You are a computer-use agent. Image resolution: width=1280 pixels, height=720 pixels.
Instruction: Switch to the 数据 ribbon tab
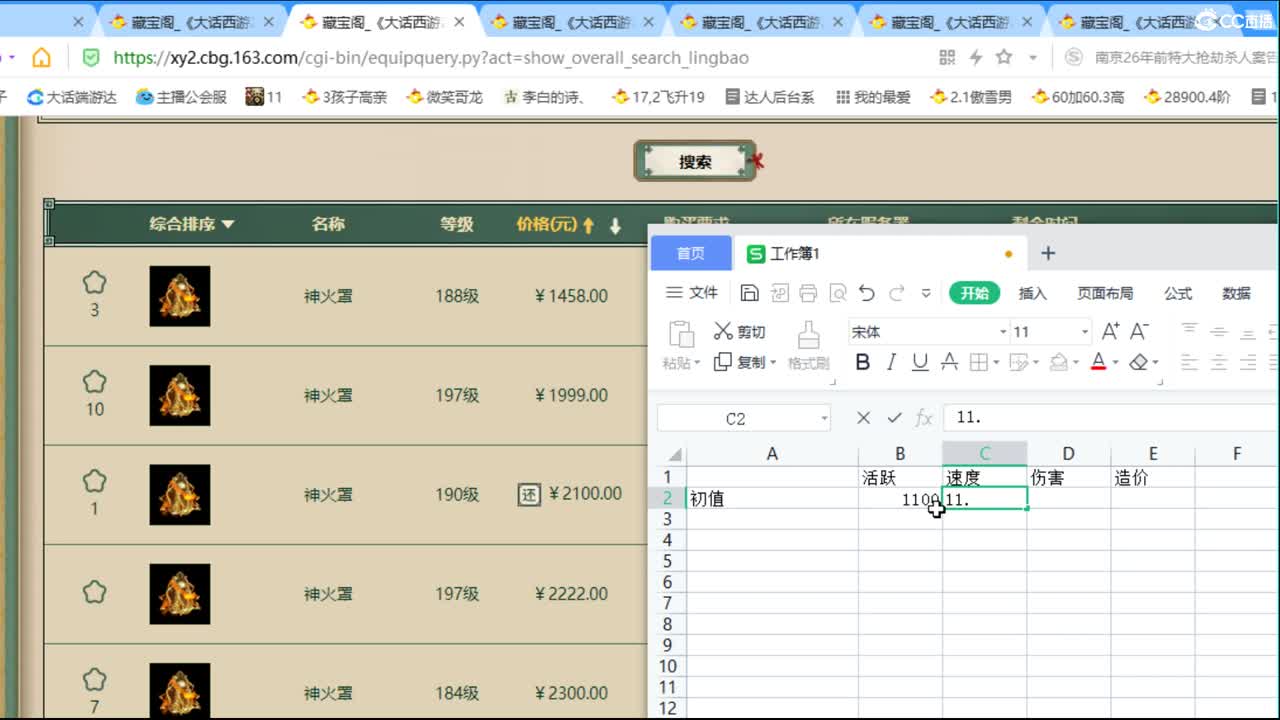pyautogui.click(x=1236, y=293)
